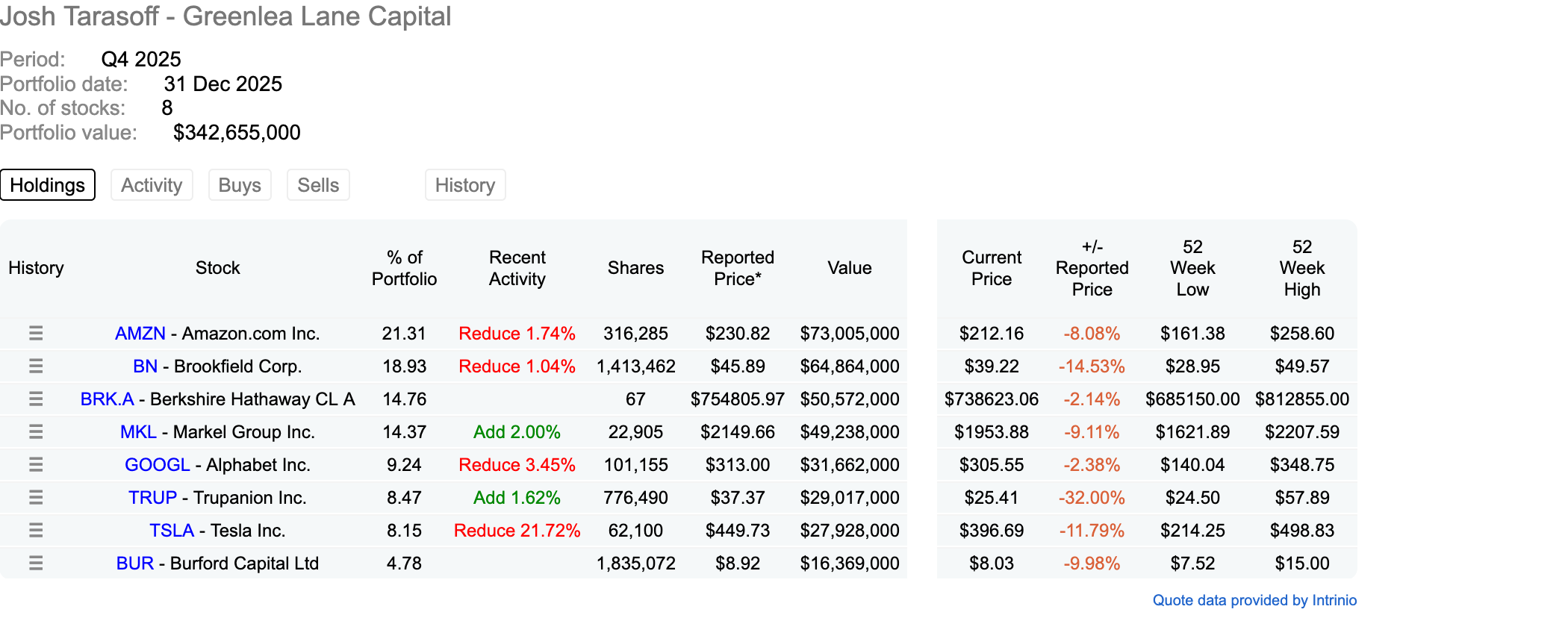Image resolution: width=1568 pixels, height=618 pixels.
Task: Open the Buys tab
Action: (x=240, y=185)
